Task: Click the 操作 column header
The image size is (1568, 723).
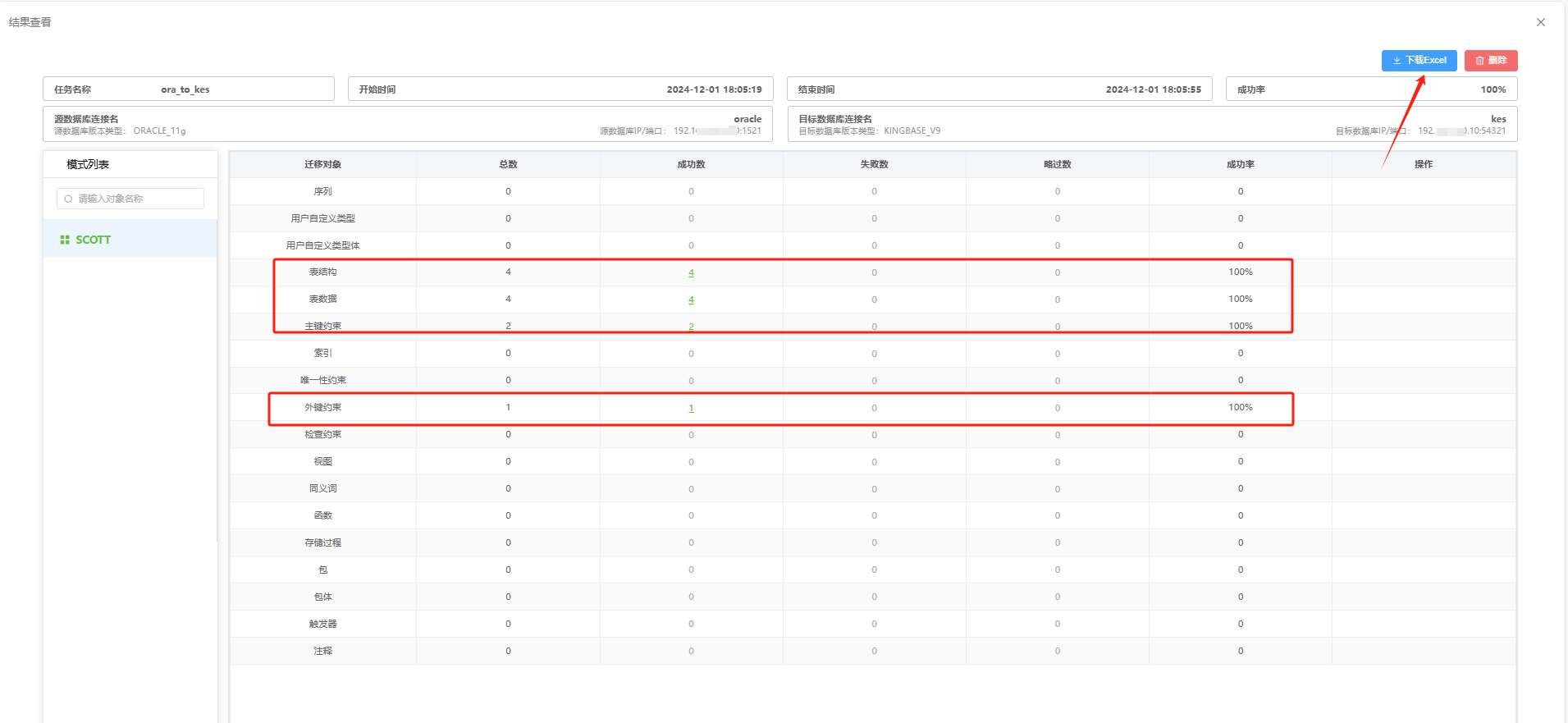Action: coord(1424,164)
